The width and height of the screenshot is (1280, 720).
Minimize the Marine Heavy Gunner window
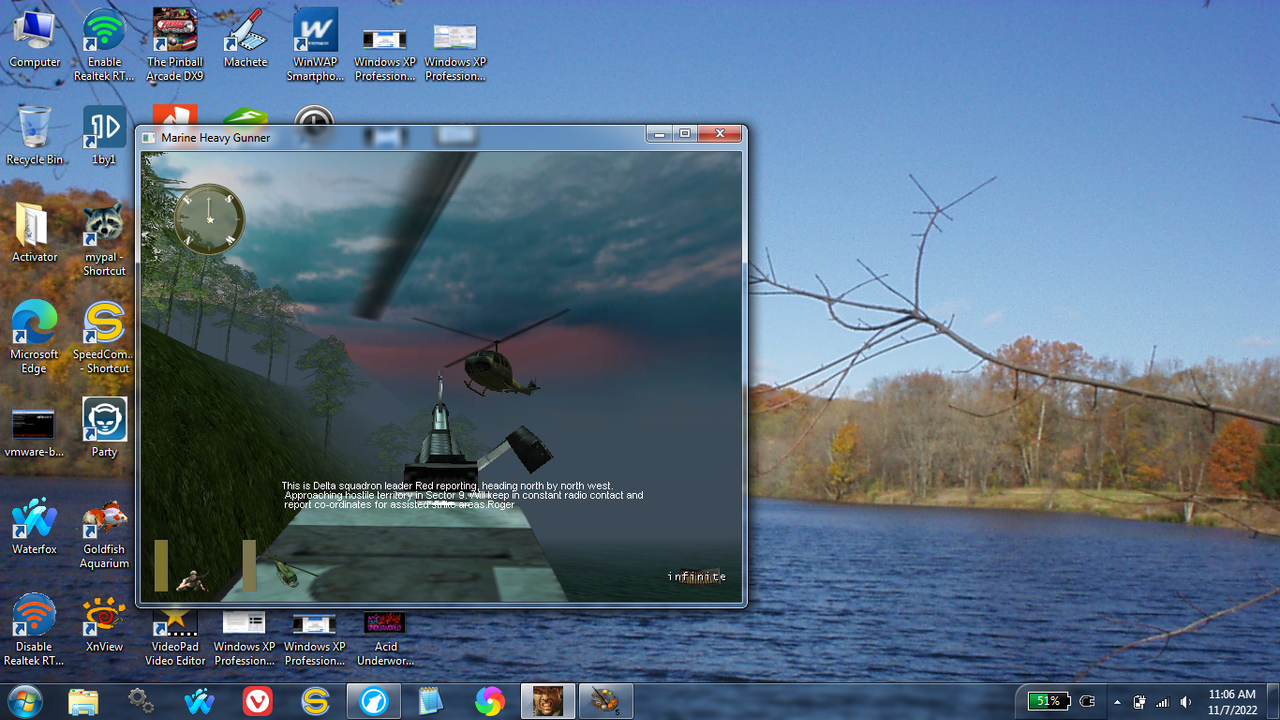coord(659,134)
